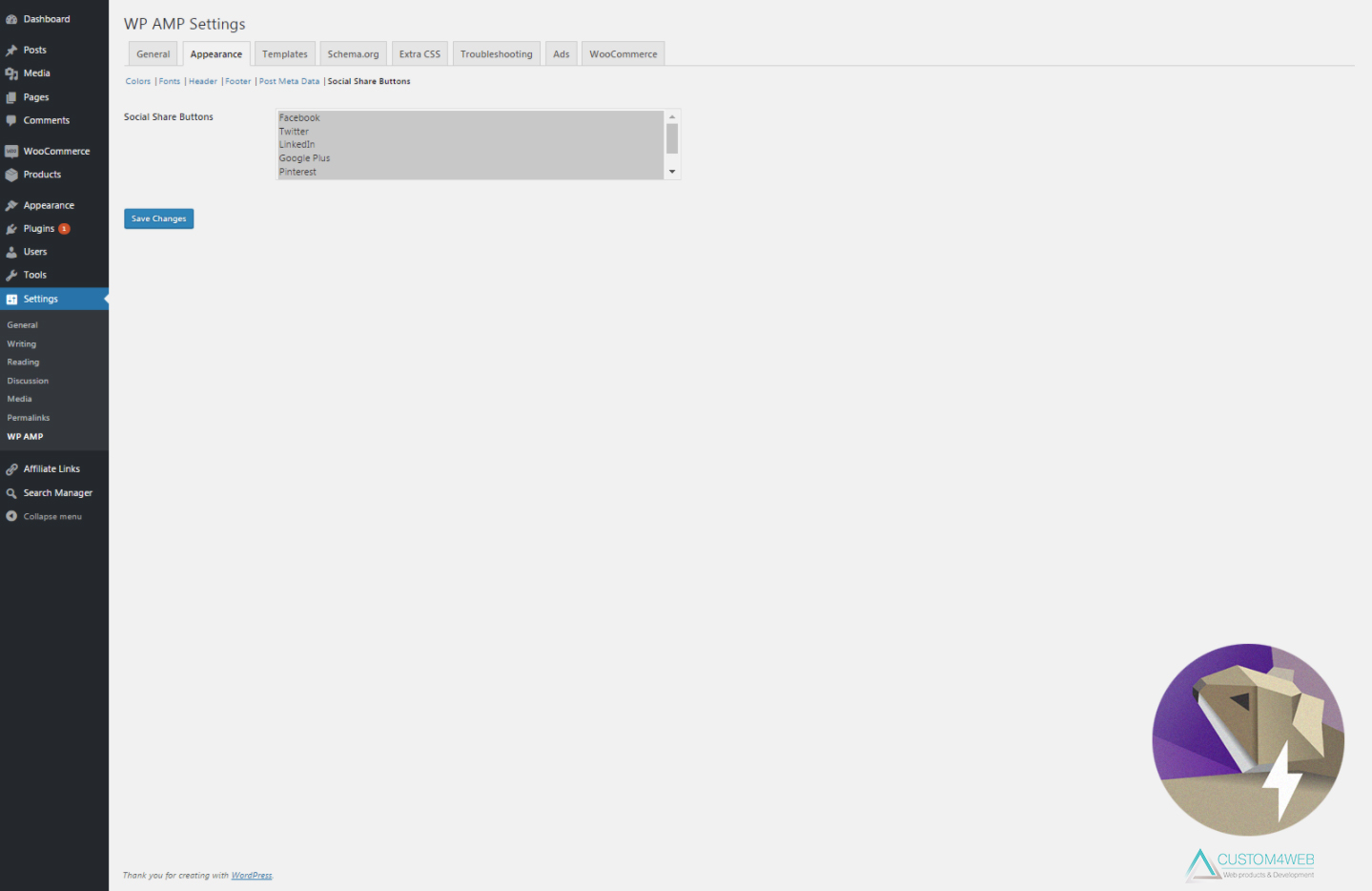This screenshot has height=891, width=1372.
Task: Click the share buttons list scrollbar thumb
Action: point(672,138)
